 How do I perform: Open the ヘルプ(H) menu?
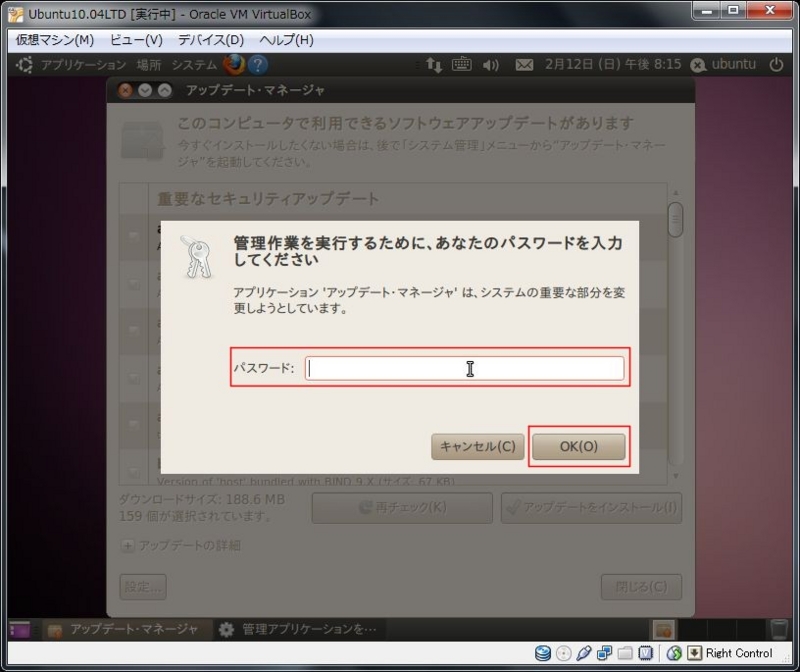pos(286,40)
